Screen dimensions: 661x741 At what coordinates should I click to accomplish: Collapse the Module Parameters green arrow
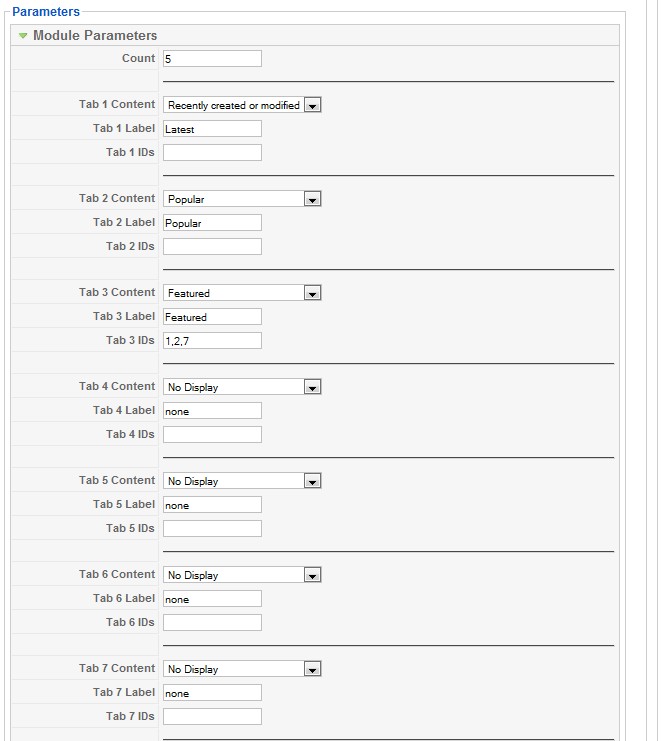tap(23, 35)
